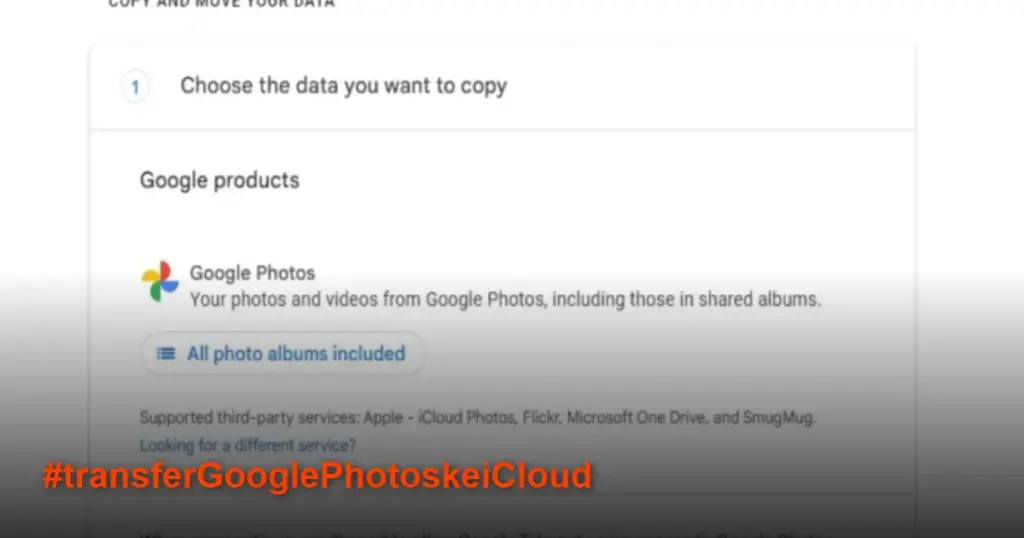
Task: Click the list icon in the albums chip
Action: click(x=166, y=354)
